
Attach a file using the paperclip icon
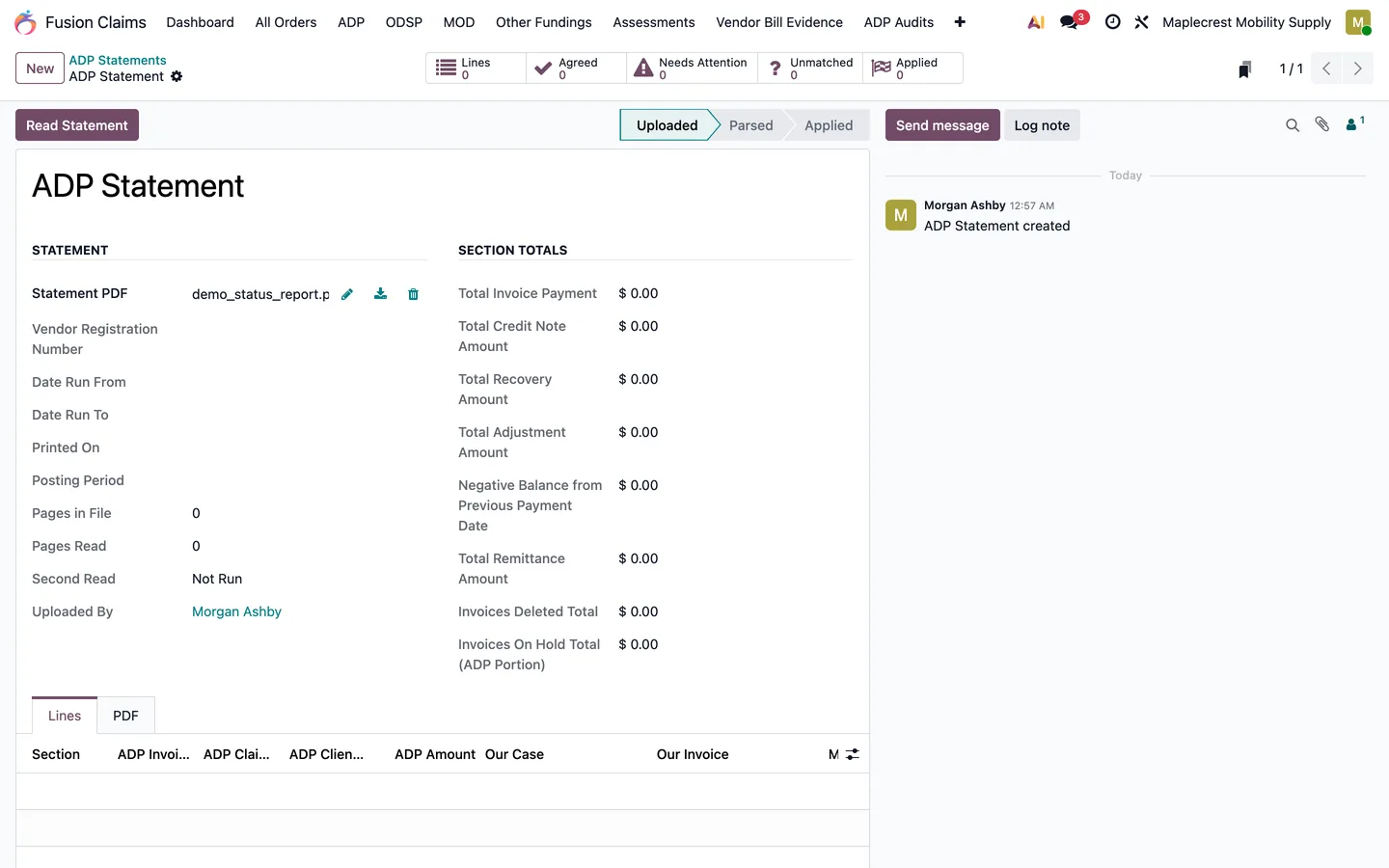1322,124
